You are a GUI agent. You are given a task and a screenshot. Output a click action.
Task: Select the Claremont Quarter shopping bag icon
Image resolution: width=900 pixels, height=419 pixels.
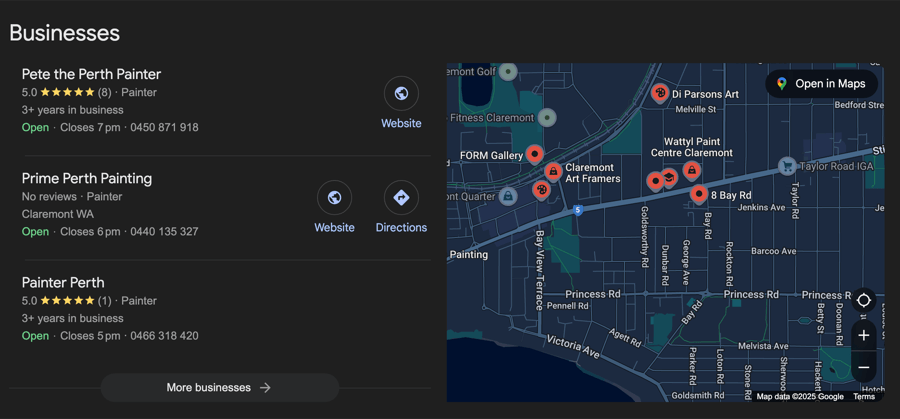(x=508, y=196)
